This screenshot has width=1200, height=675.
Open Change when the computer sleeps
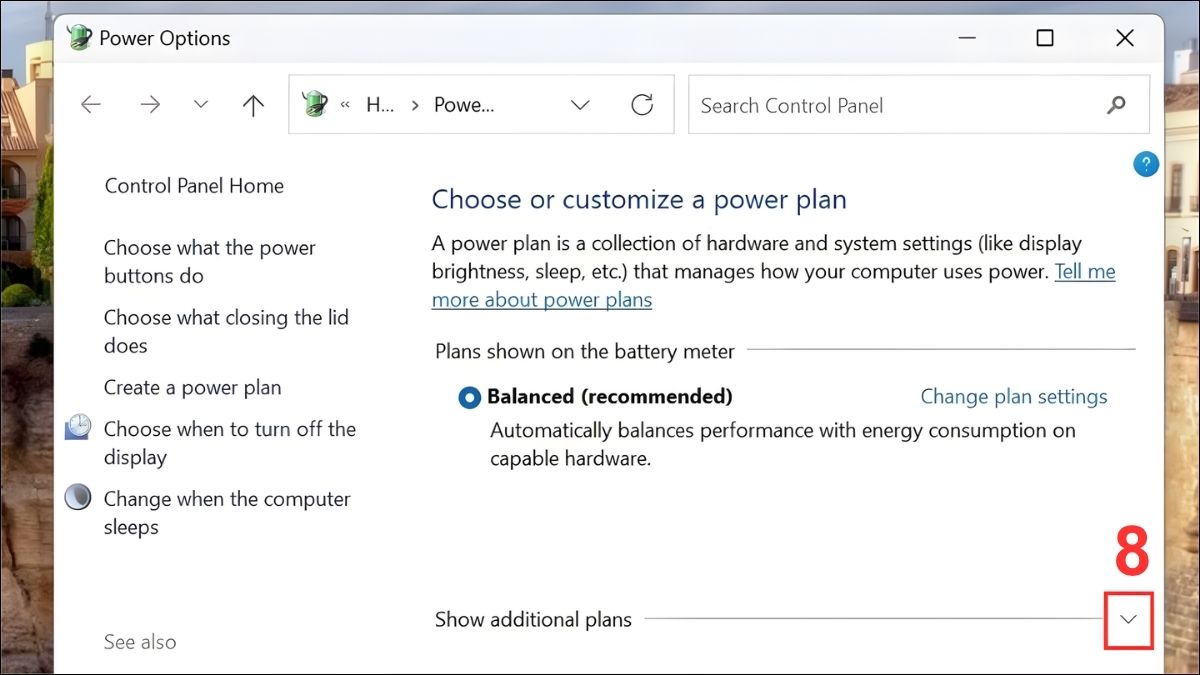[227, 513]
